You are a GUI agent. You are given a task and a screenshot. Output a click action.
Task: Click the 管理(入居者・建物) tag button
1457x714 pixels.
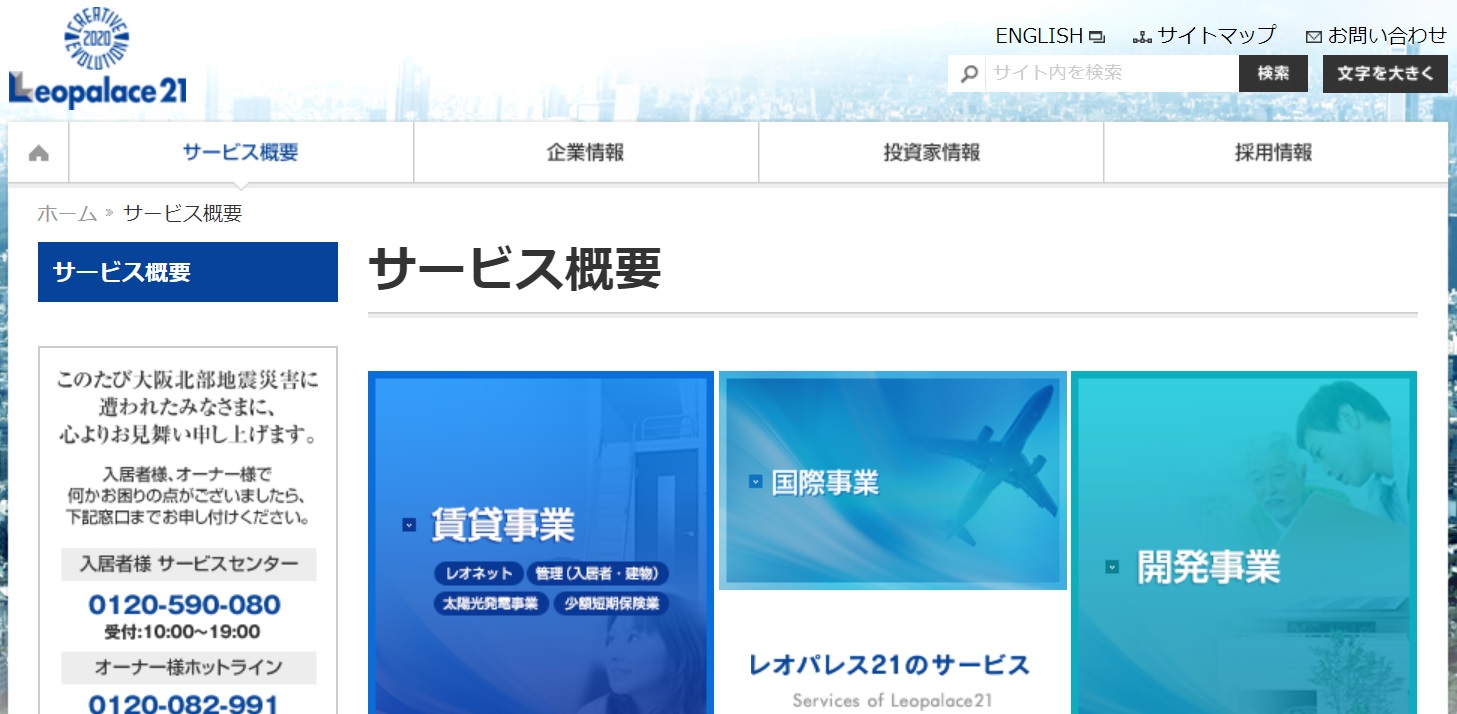click(x=597, y=573)
